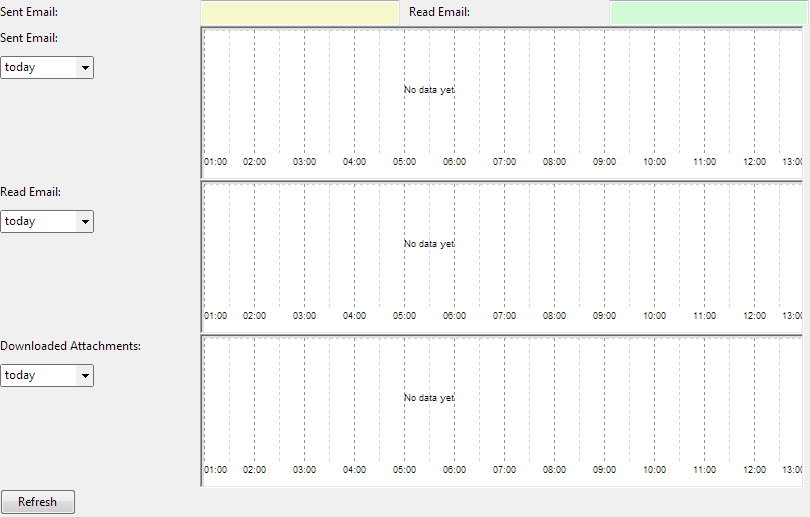
Task: Click 'No data yet' in Downloaded Attachments chart
Action: (x=429, y=398)
